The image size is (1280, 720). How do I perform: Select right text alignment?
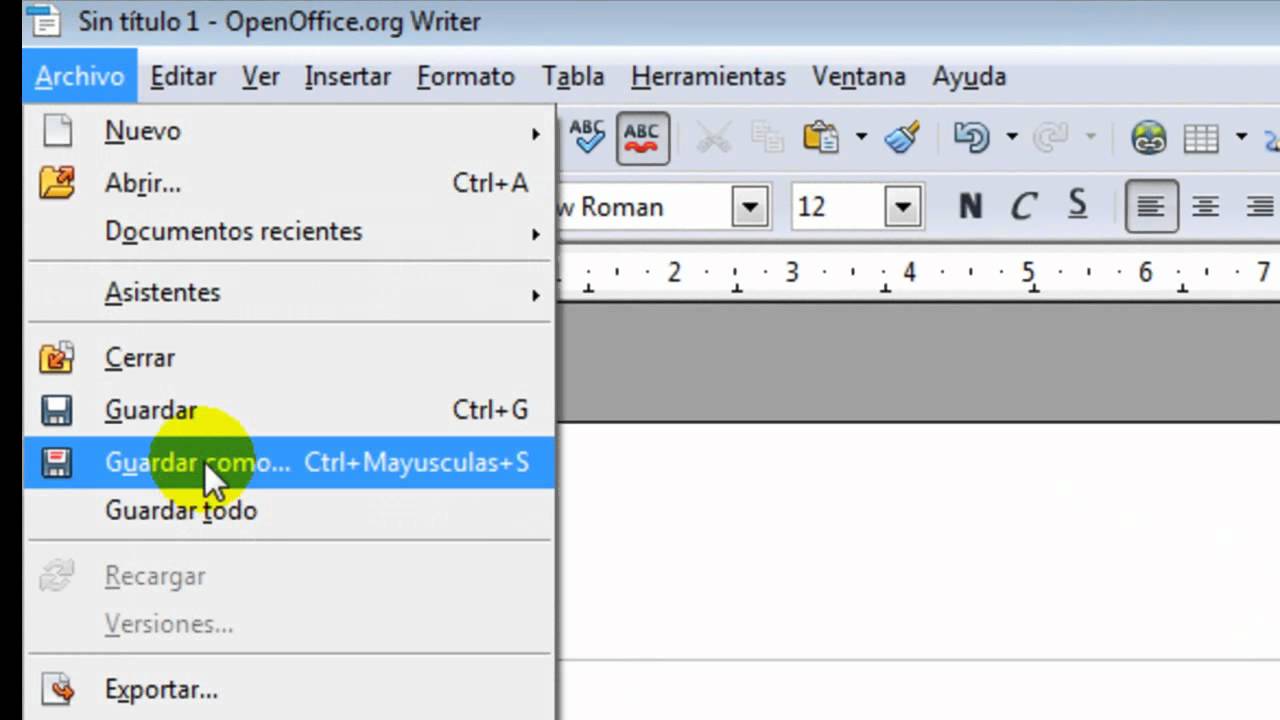pyautogui.click(x=1259, y=207)
